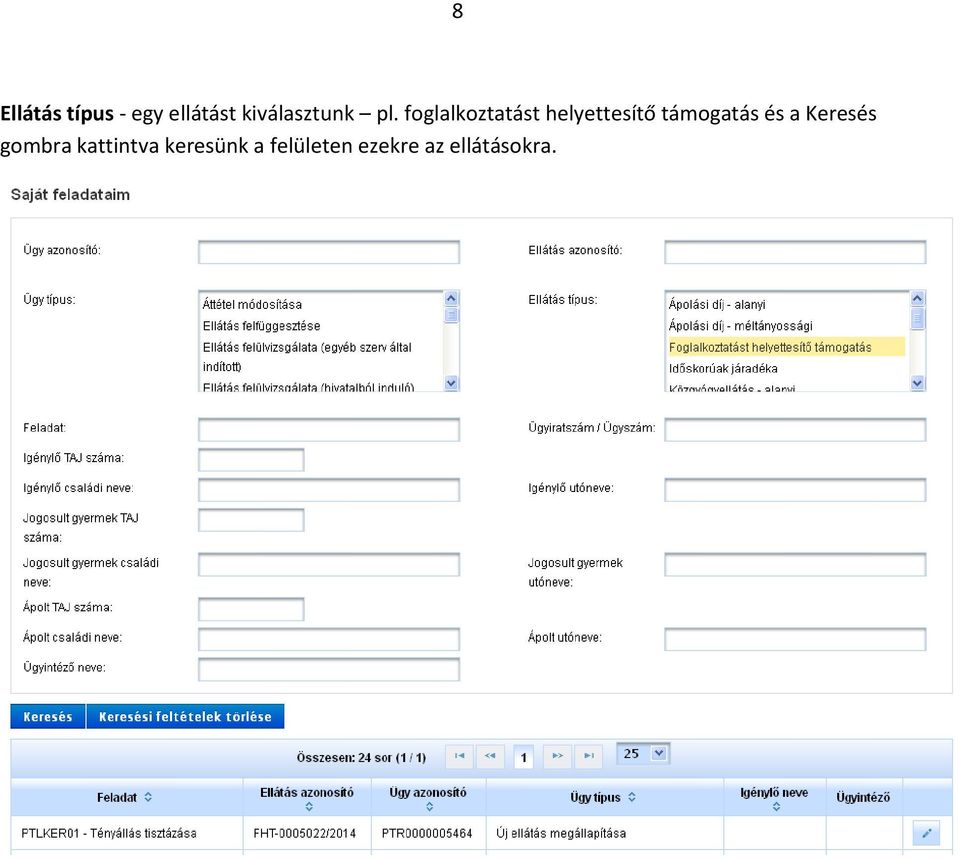Sort results by Igénylő neve column

pyautogui.click(x=776, y=807)
